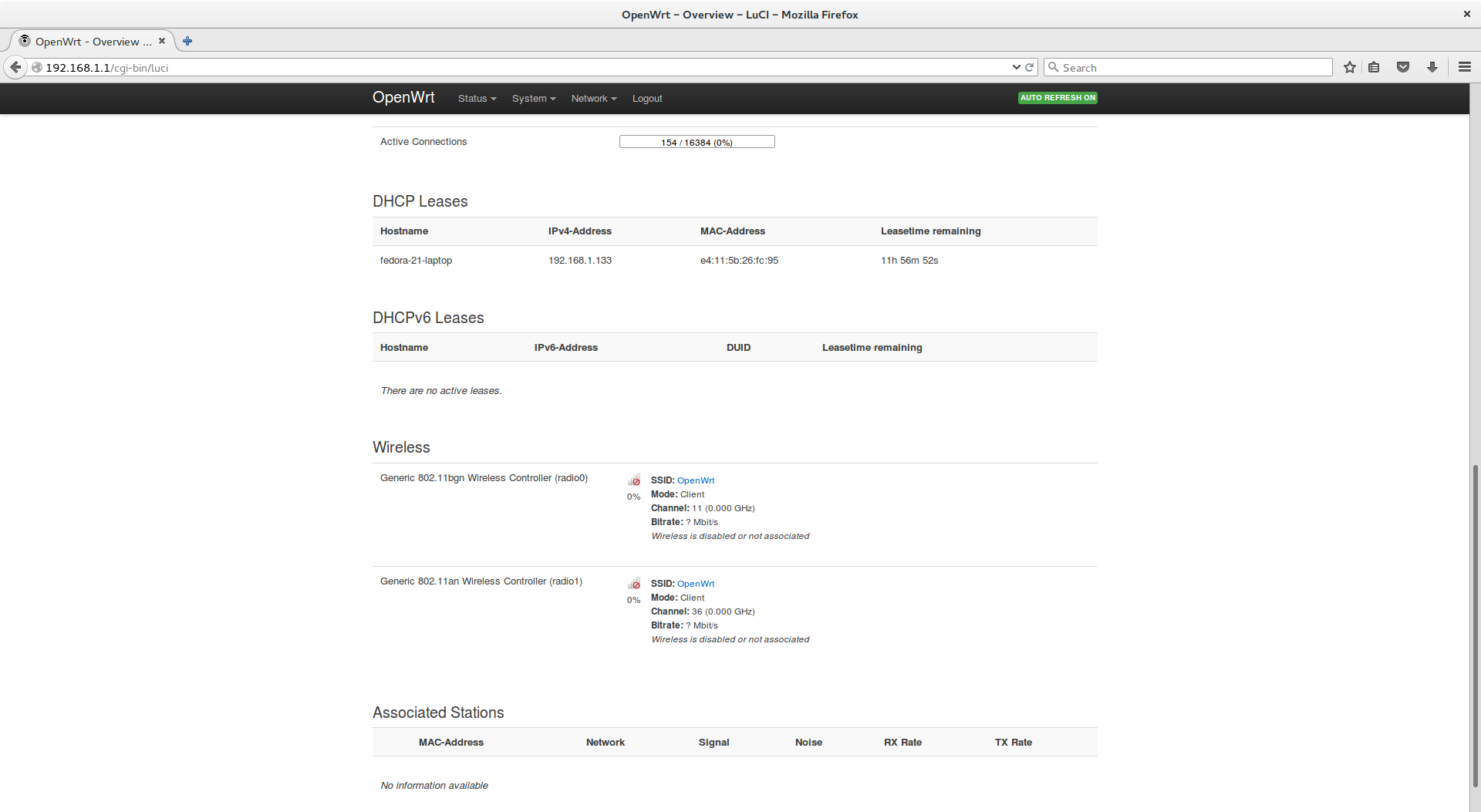This screenshot has width=1481, height=812.
Task: Open the Status dropdown menu
Action: pos(477,99)
